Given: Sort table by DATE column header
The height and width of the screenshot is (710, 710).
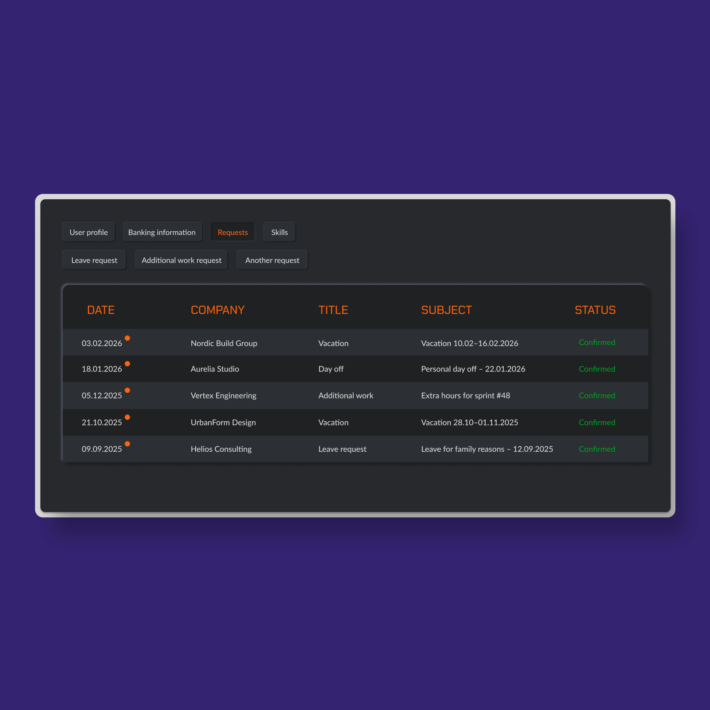Looking at the screenshot, I should pyautogui.click(x=100, y=310).
